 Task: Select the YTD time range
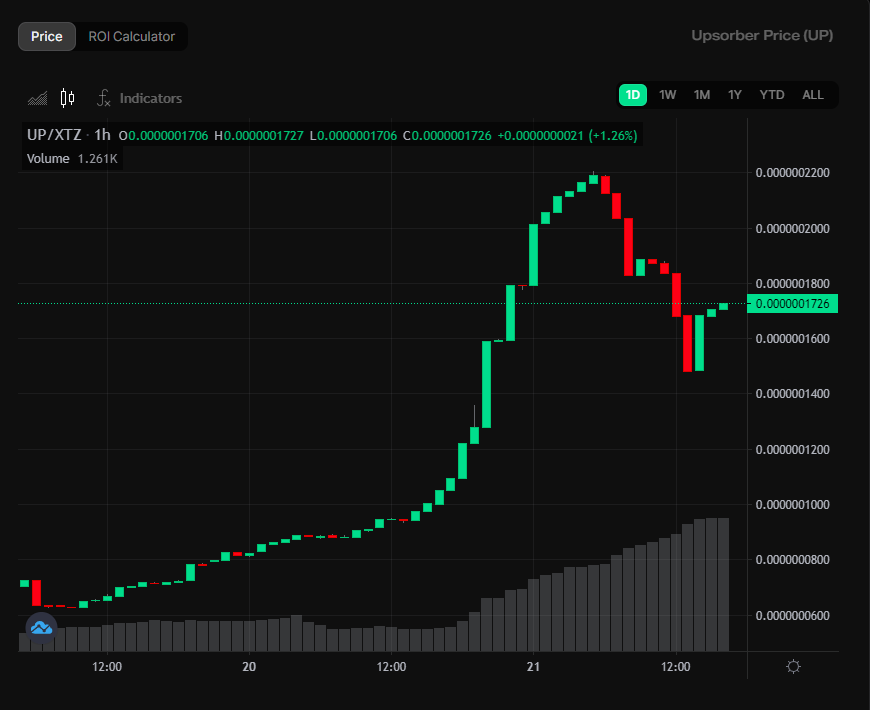pos(772,95)
